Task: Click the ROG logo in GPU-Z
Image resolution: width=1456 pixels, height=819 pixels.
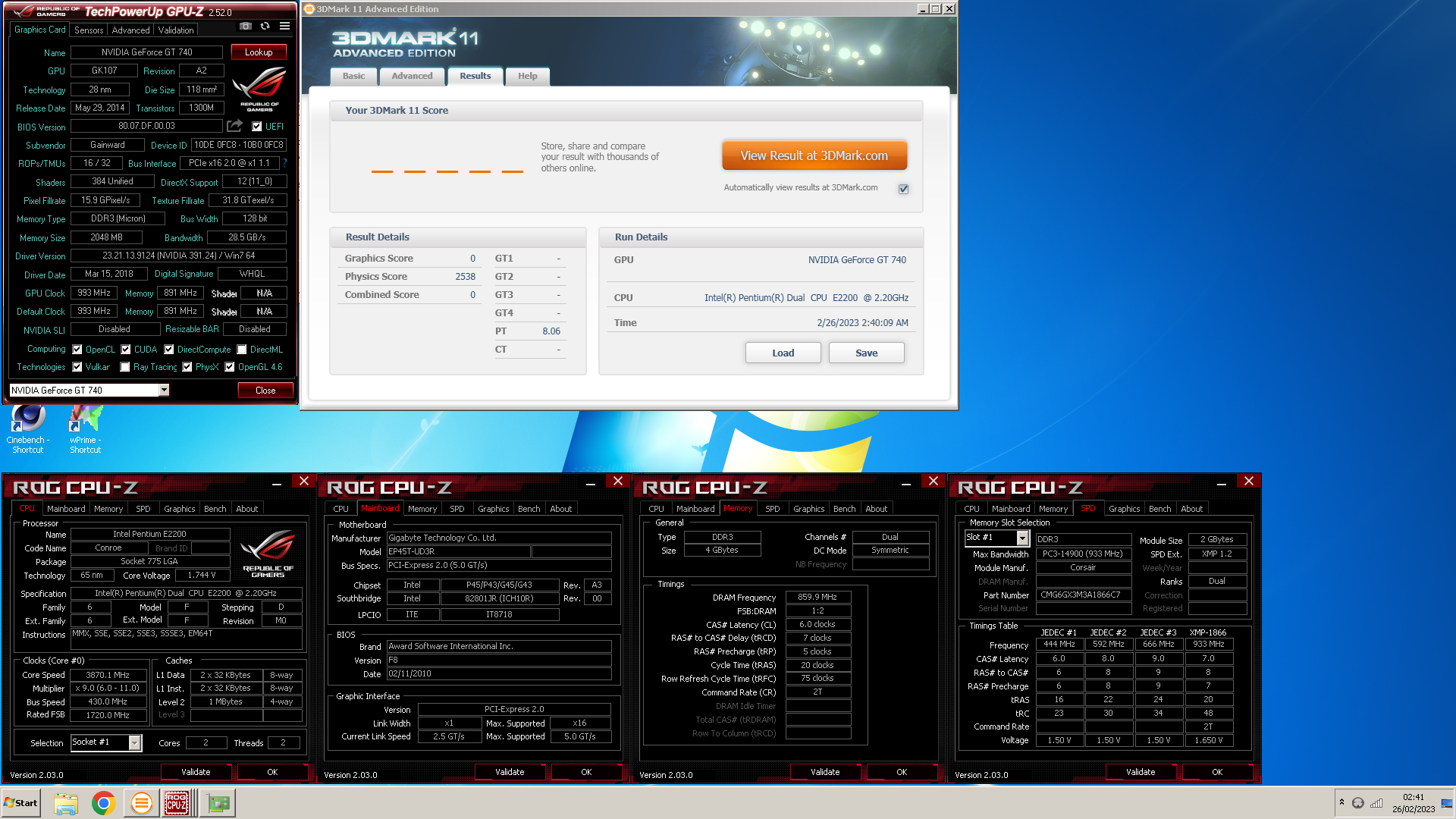Action: coord(259,89)
